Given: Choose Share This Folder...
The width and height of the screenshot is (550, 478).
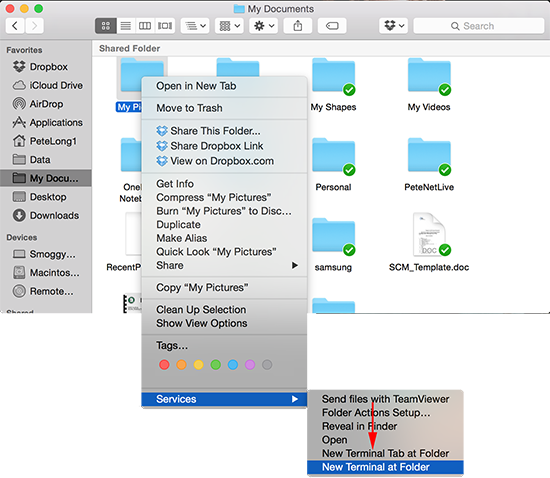Looking at the screenshot, I should pos(224,131).
